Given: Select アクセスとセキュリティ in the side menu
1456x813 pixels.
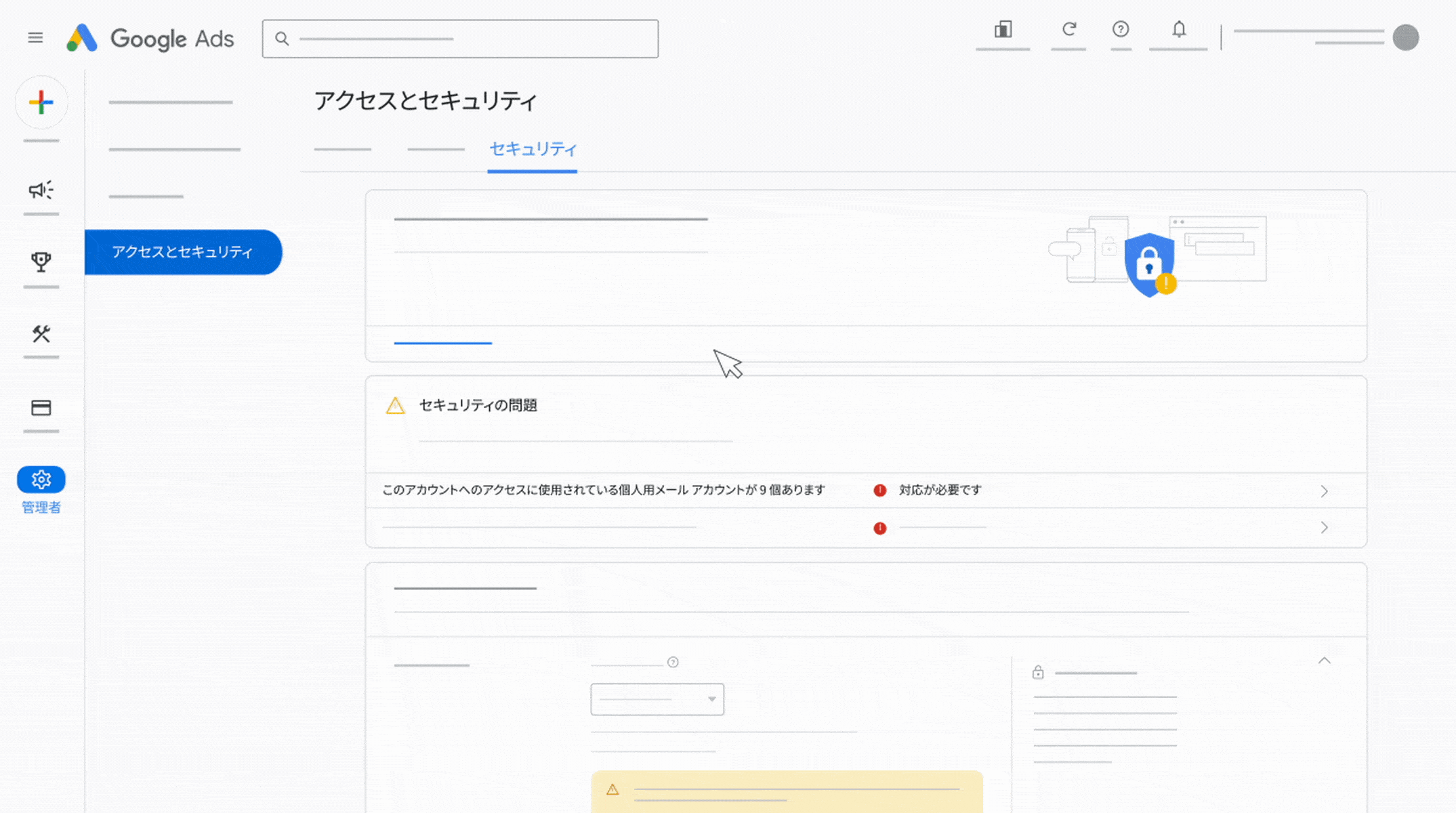Looking at the screenshot, I should pyautogui.click(x=182, y=252).
